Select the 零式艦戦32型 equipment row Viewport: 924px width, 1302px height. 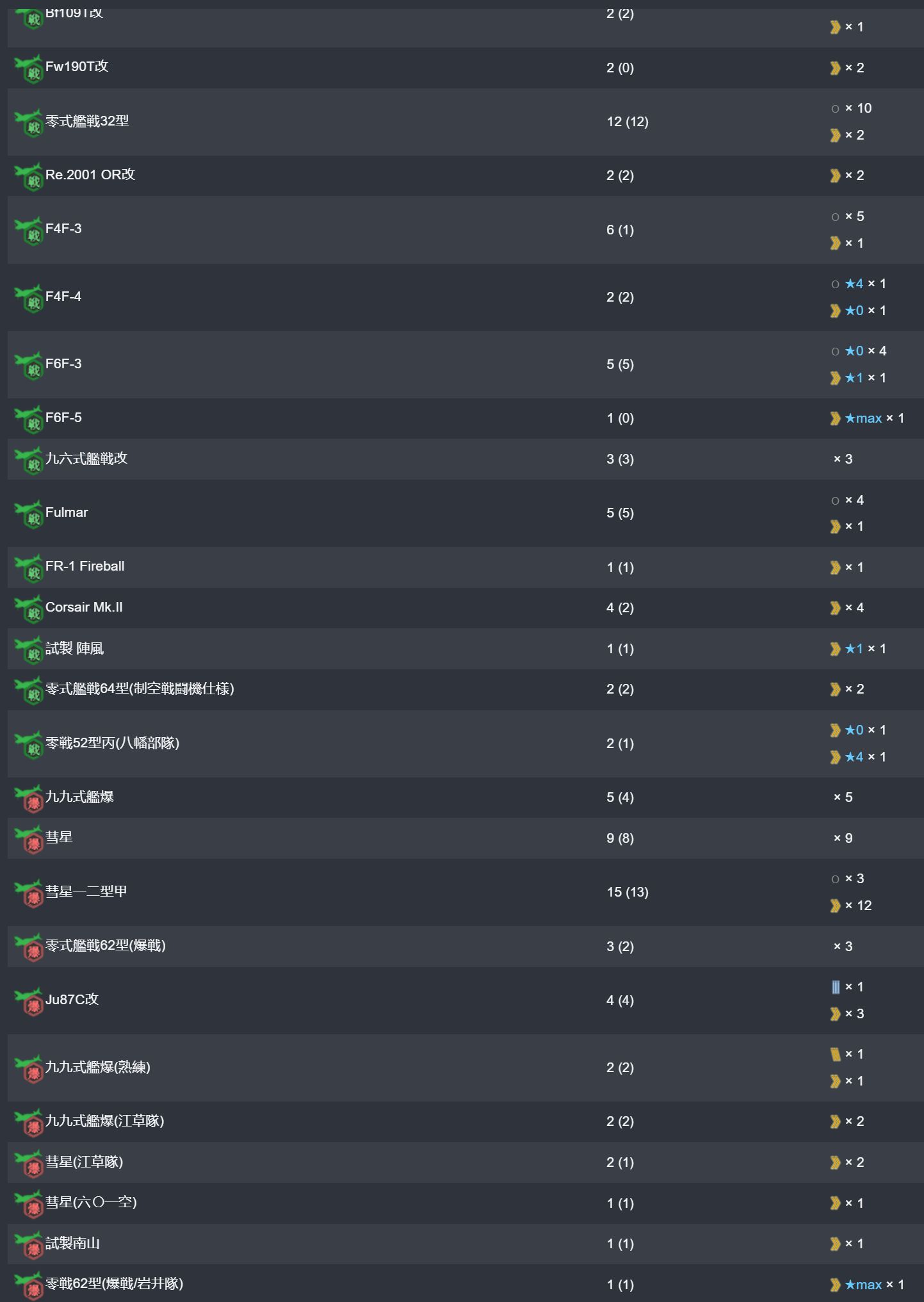coord(466,122)
